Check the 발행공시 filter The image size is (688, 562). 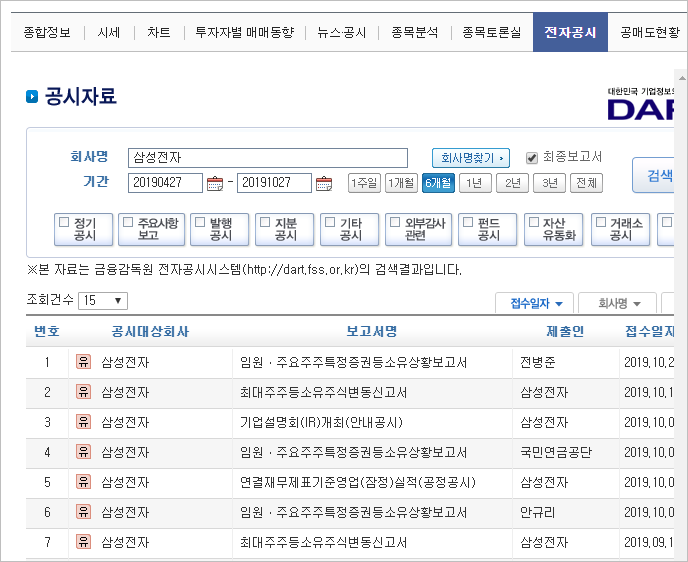coord(200,222)
